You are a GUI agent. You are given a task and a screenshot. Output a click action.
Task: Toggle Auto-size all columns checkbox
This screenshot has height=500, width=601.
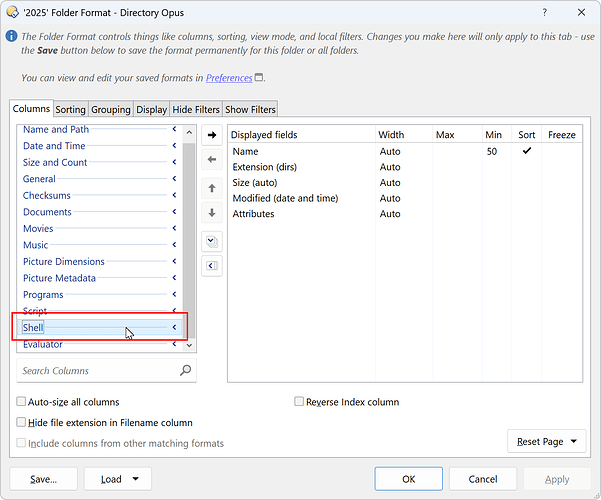[21, 401]
